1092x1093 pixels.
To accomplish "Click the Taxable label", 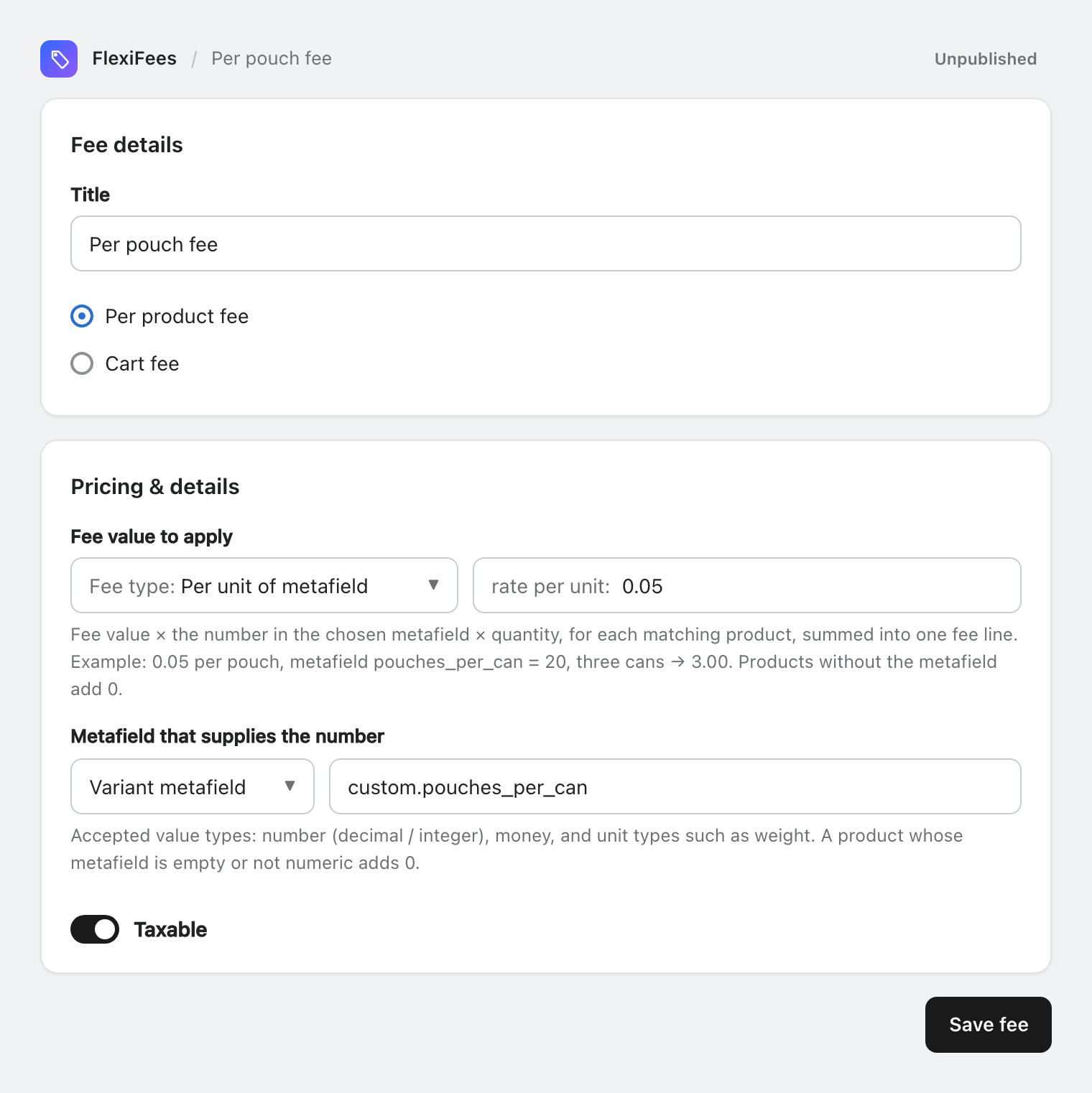I will [x=170, y=929].
